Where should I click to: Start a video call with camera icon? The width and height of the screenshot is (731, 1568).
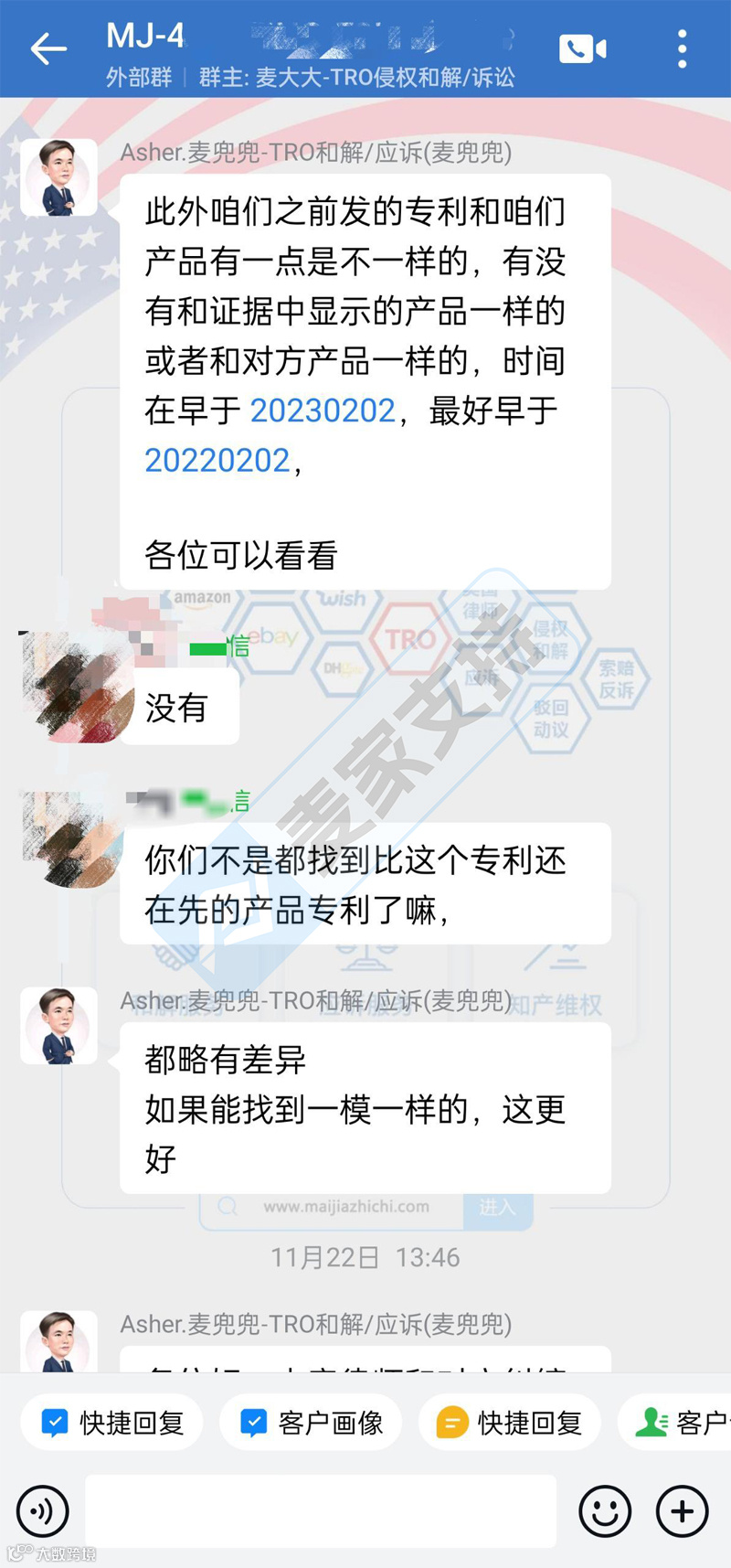(583, 48)
